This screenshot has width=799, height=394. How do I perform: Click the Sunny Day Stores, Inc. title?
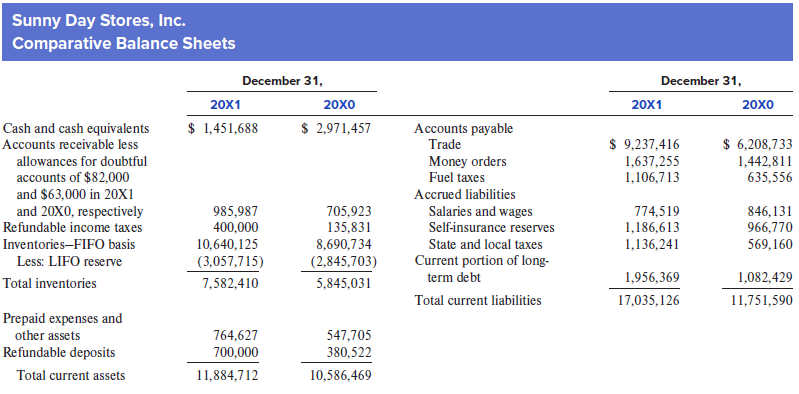(98, 21)
